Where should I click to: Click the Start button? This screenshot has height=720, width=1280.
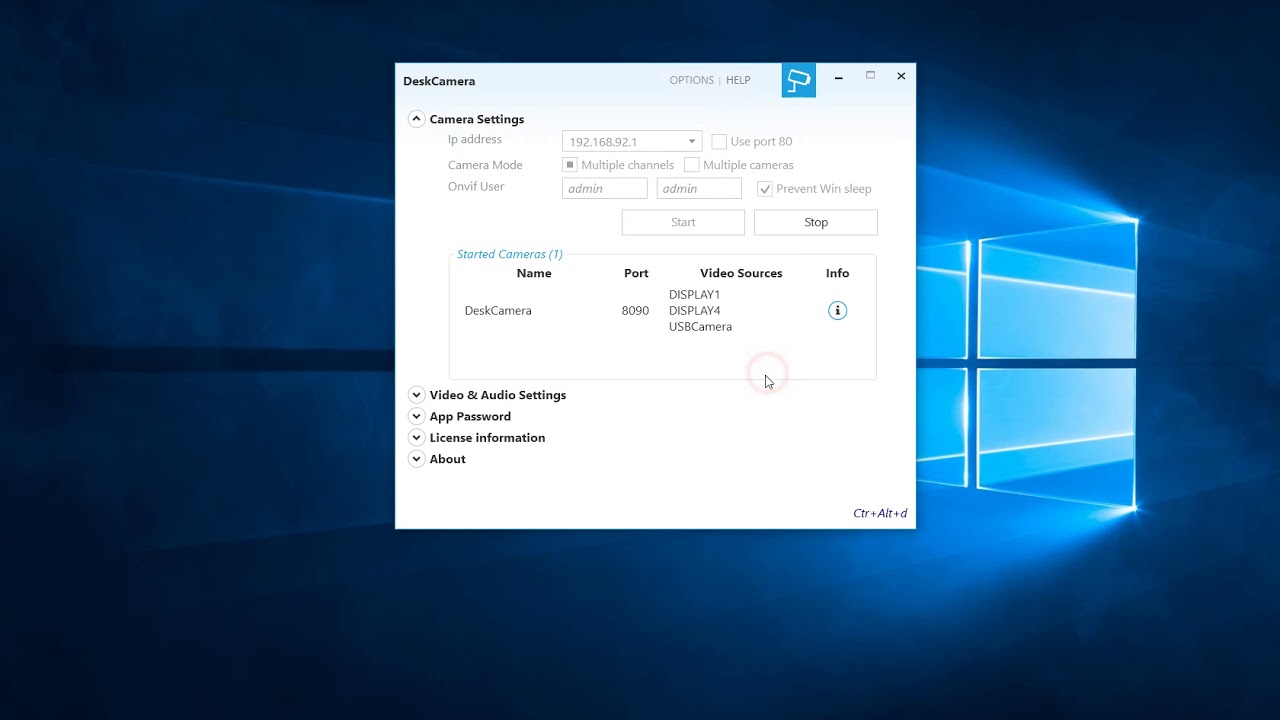683,222
